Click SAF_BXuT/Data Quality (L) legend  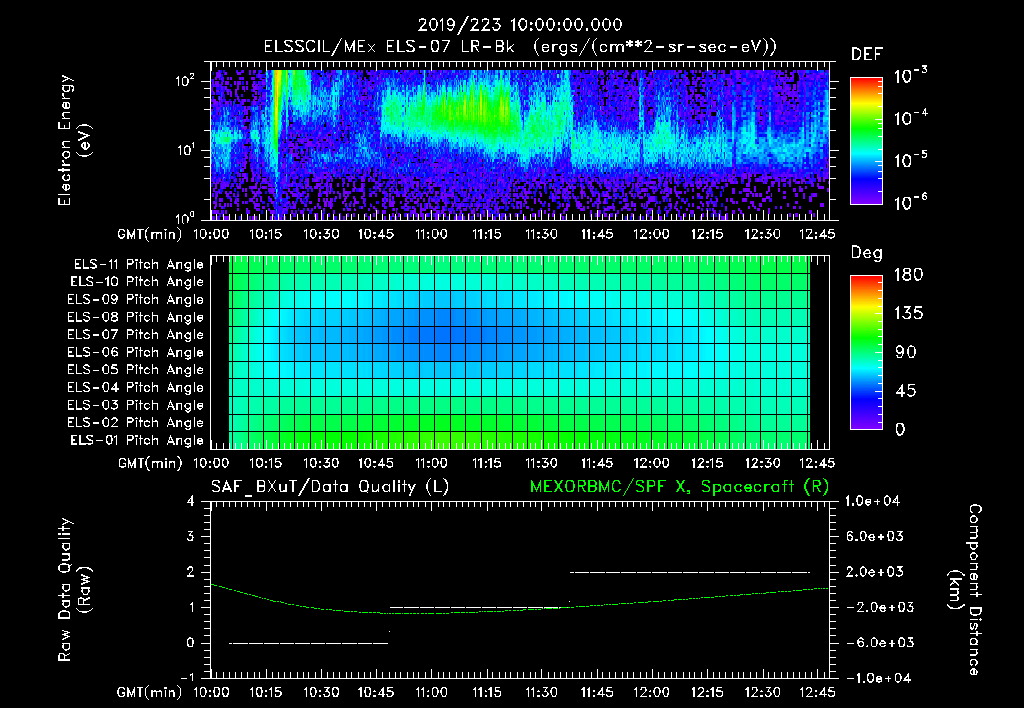point(330,487)
